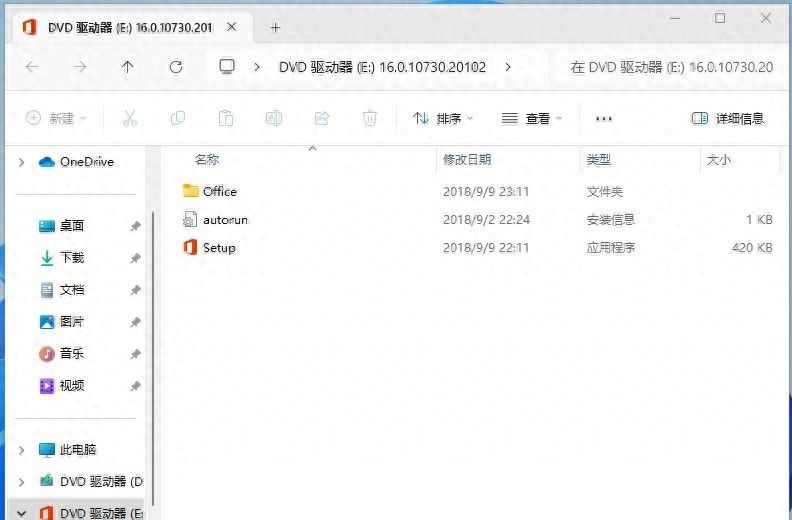Toggle the 详细信息 details pane

(727, 119)
